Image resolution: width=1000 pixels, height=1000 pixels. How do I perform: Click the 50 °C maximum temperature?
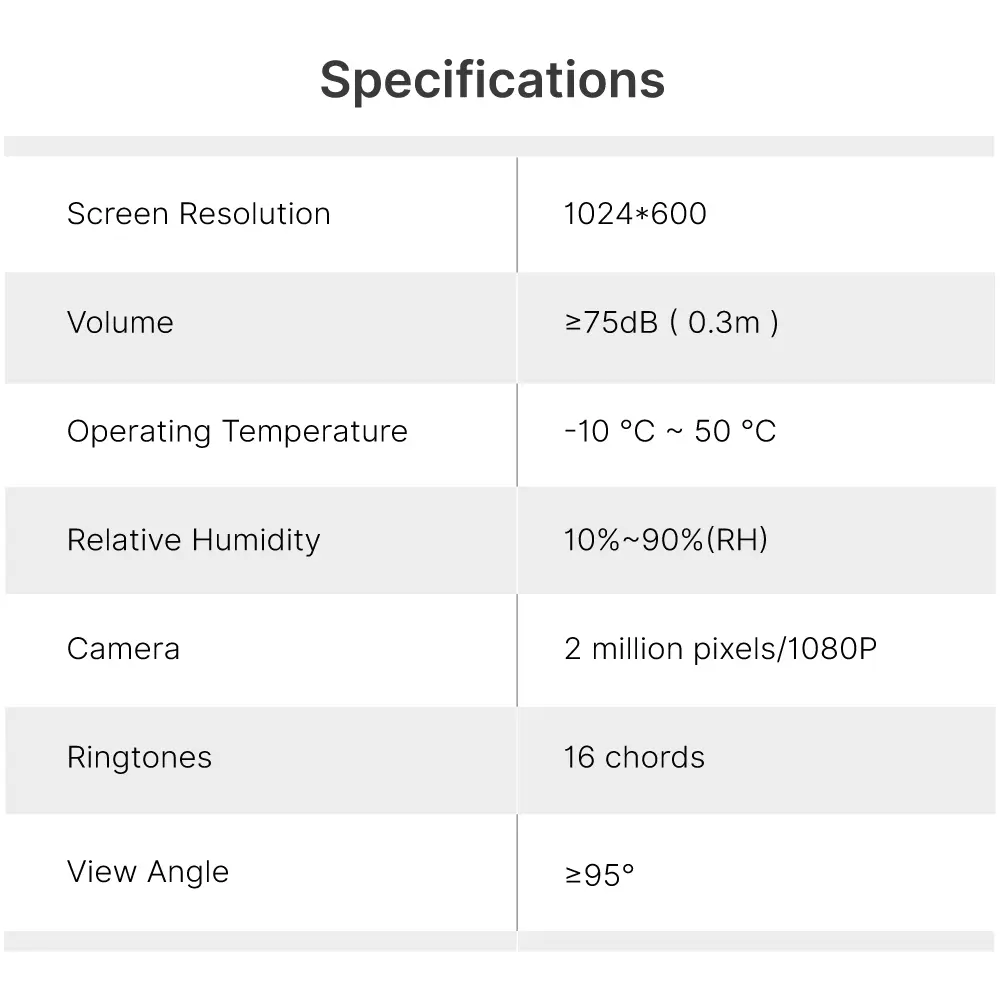coord(735,432)
